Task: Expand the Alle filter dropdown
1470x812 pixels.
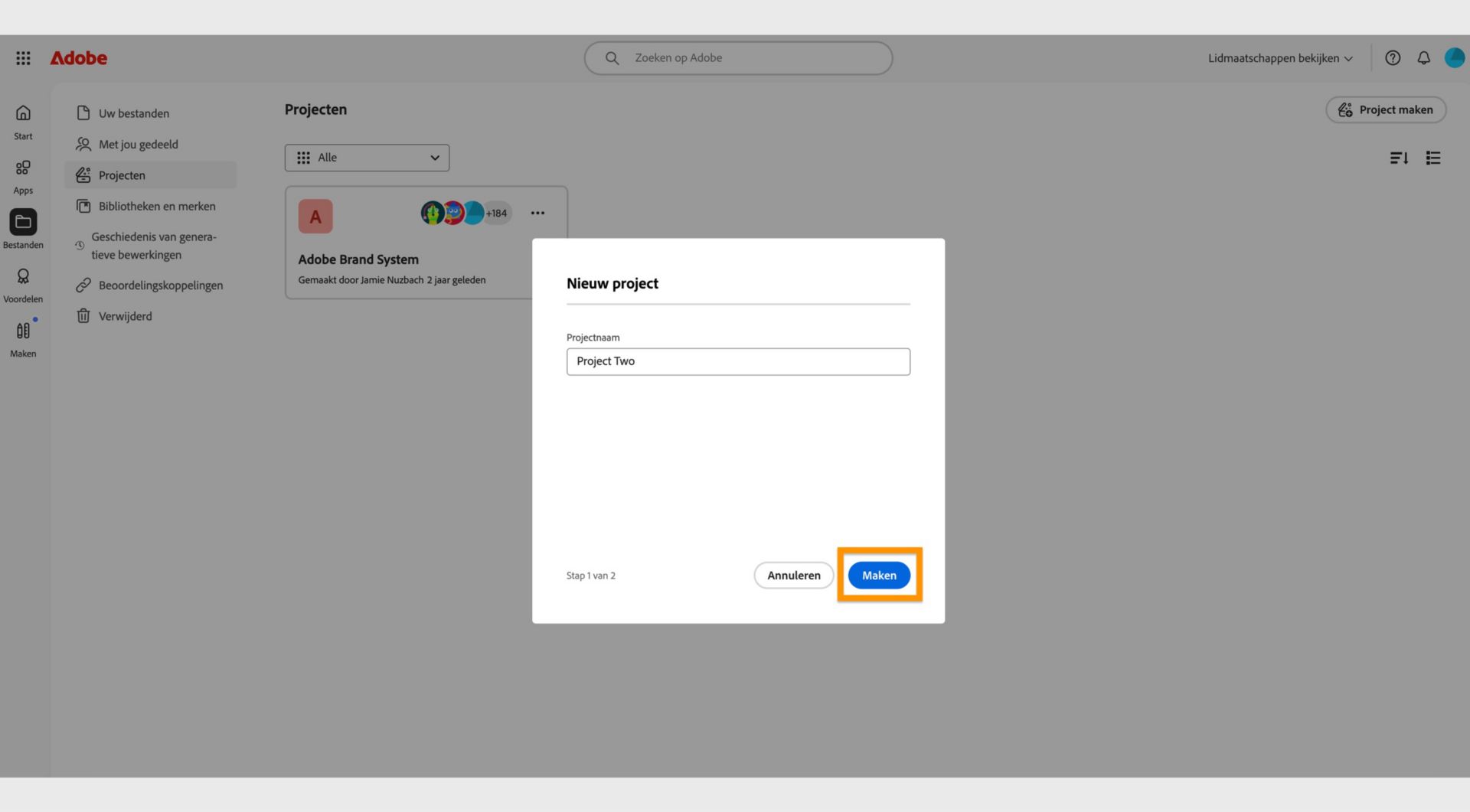Action: 367,158
